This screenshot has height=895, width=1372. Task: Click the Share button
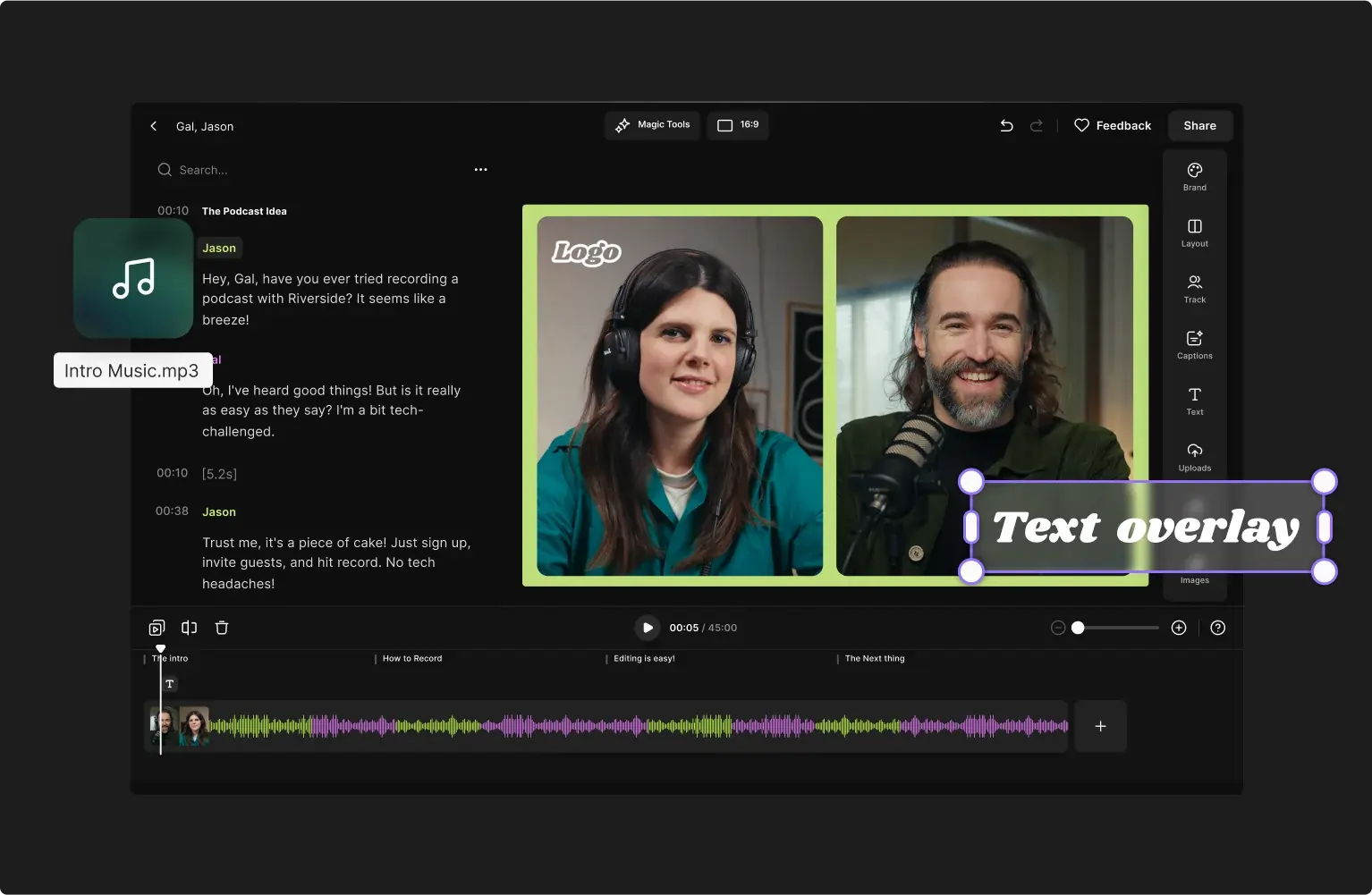1198,125
